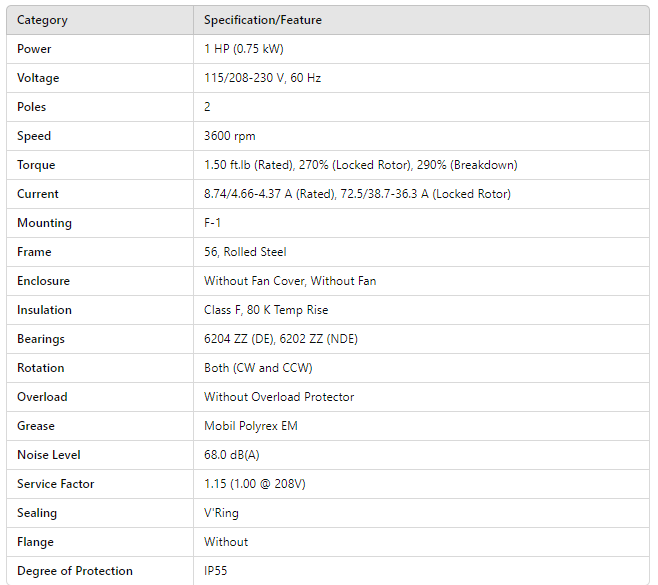Select the Power row label
The image size is (658, 585).
coord(34,49)
